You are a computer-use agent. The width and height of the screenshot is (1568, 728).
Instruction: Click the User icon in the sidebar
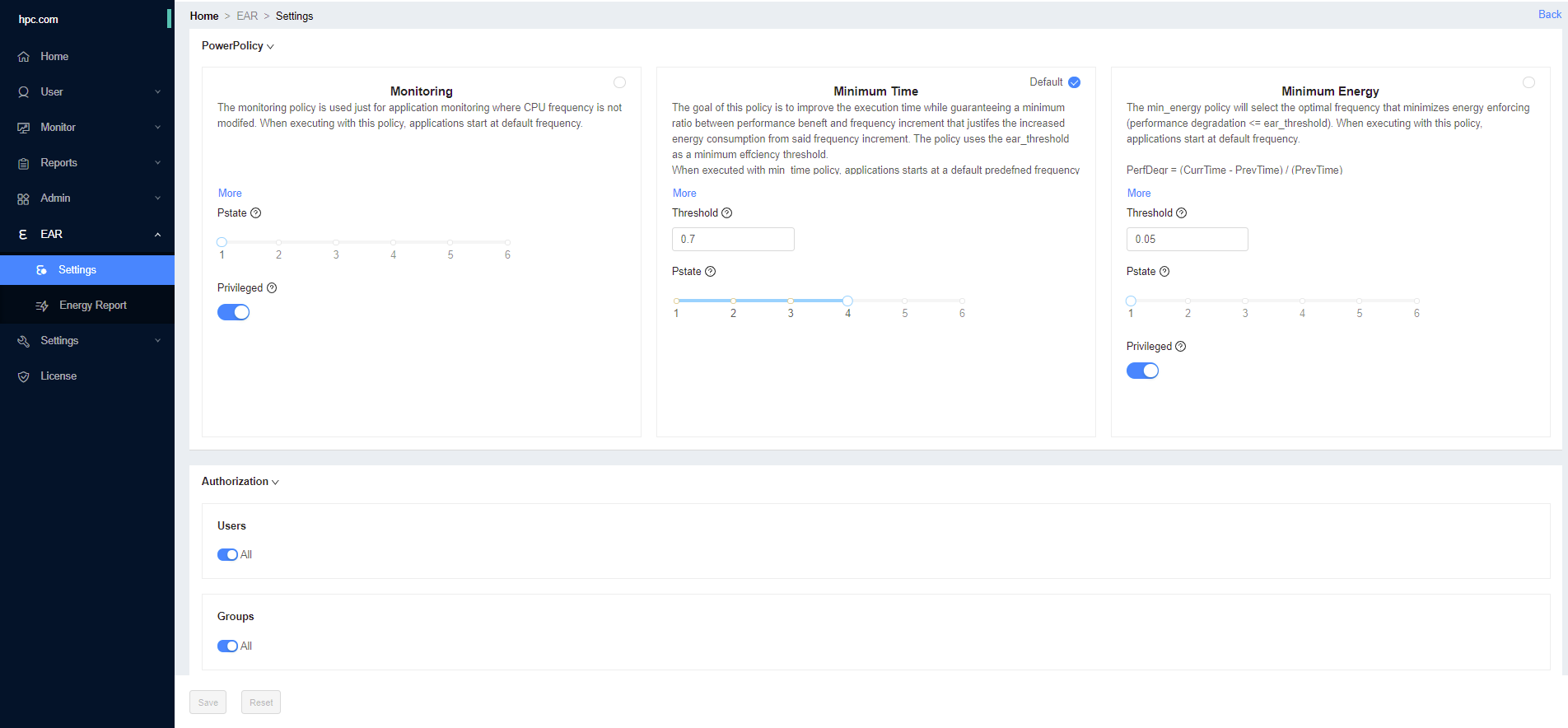tap(24, 92)
